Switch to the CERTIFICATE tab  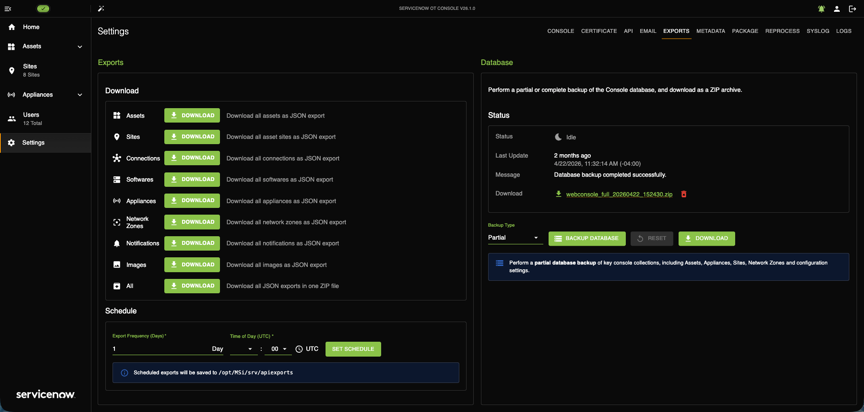599,31
